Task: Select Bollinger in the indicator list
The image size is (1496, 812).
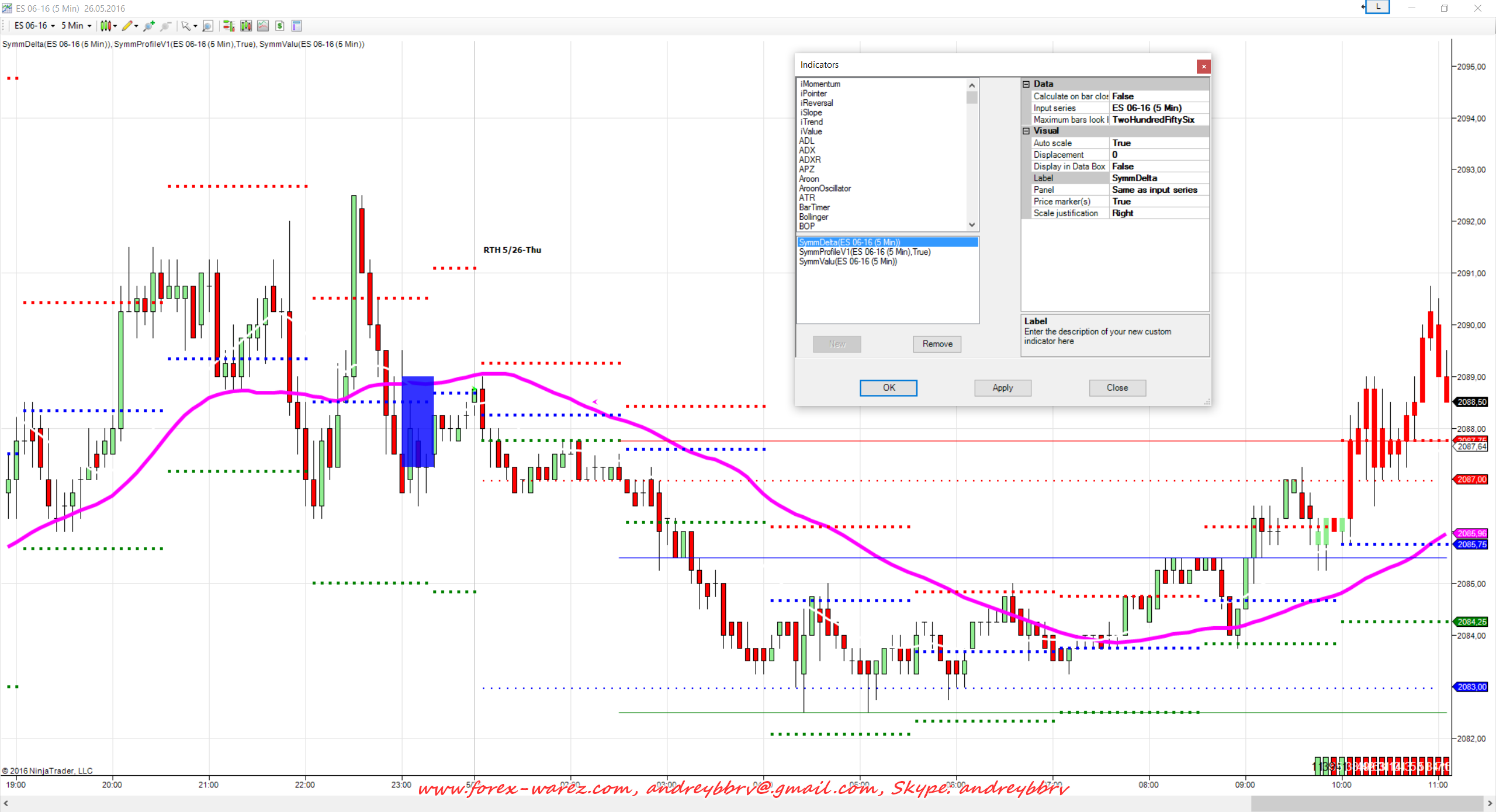Action: (x=813, y=217)
